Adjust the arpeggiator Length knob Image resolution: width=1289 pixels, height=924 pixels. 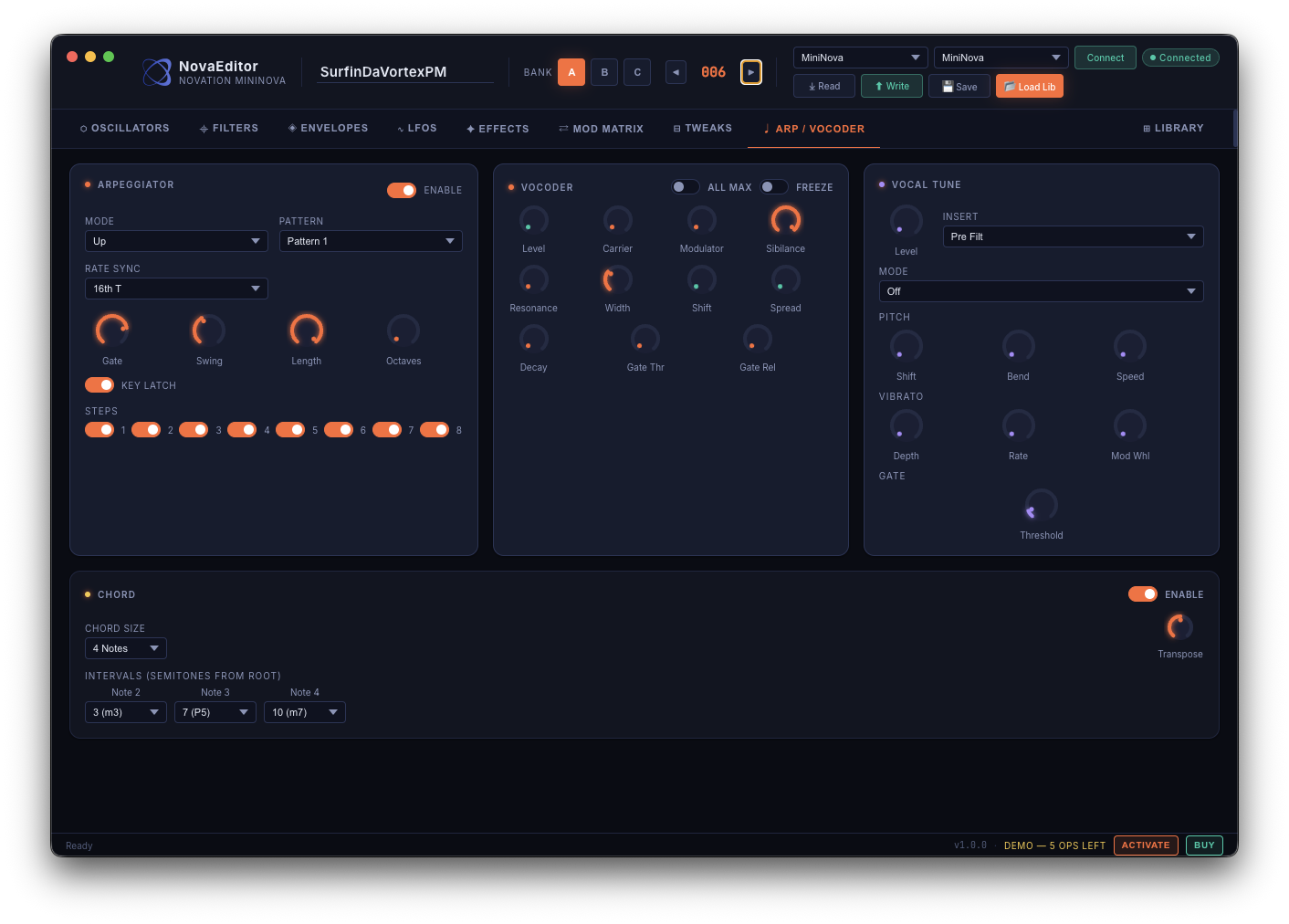307,331
